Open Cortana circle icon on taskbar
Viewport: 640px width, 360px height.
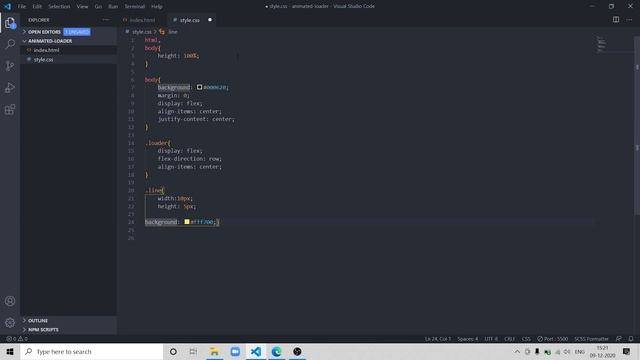coord(173,351)
